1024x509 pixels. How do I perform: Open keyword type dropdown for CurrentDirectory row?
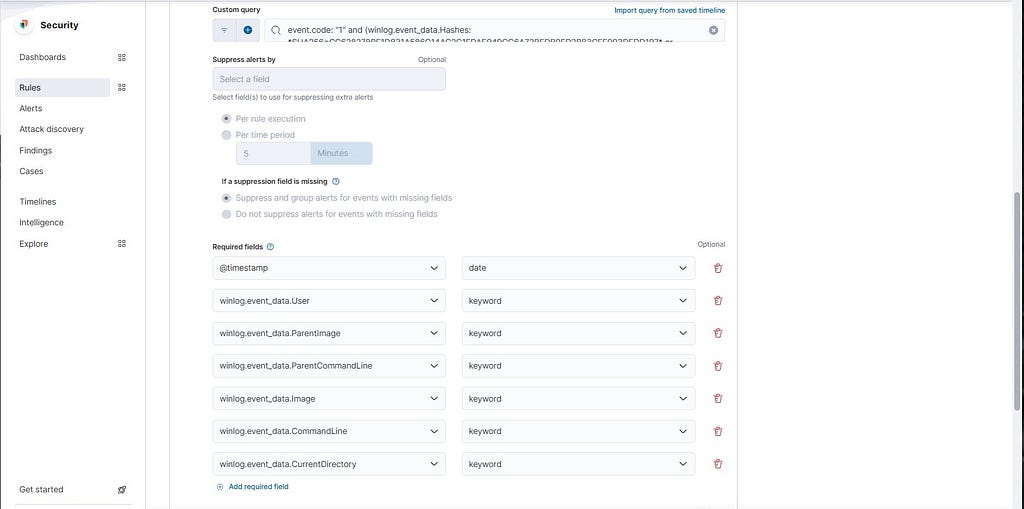click(578, 464)
